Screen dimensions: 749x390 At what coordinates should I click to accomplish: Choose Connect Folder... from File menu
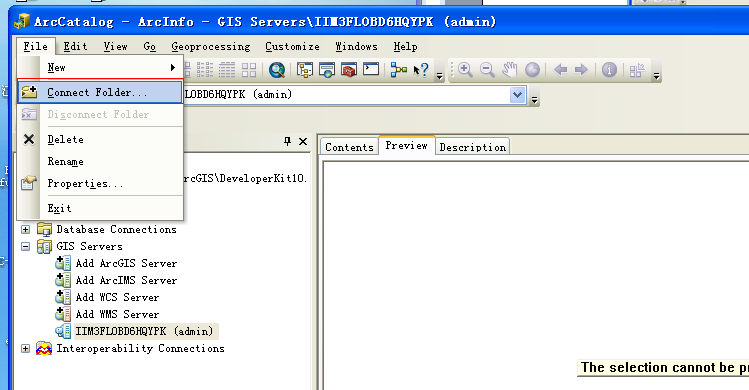100,92
